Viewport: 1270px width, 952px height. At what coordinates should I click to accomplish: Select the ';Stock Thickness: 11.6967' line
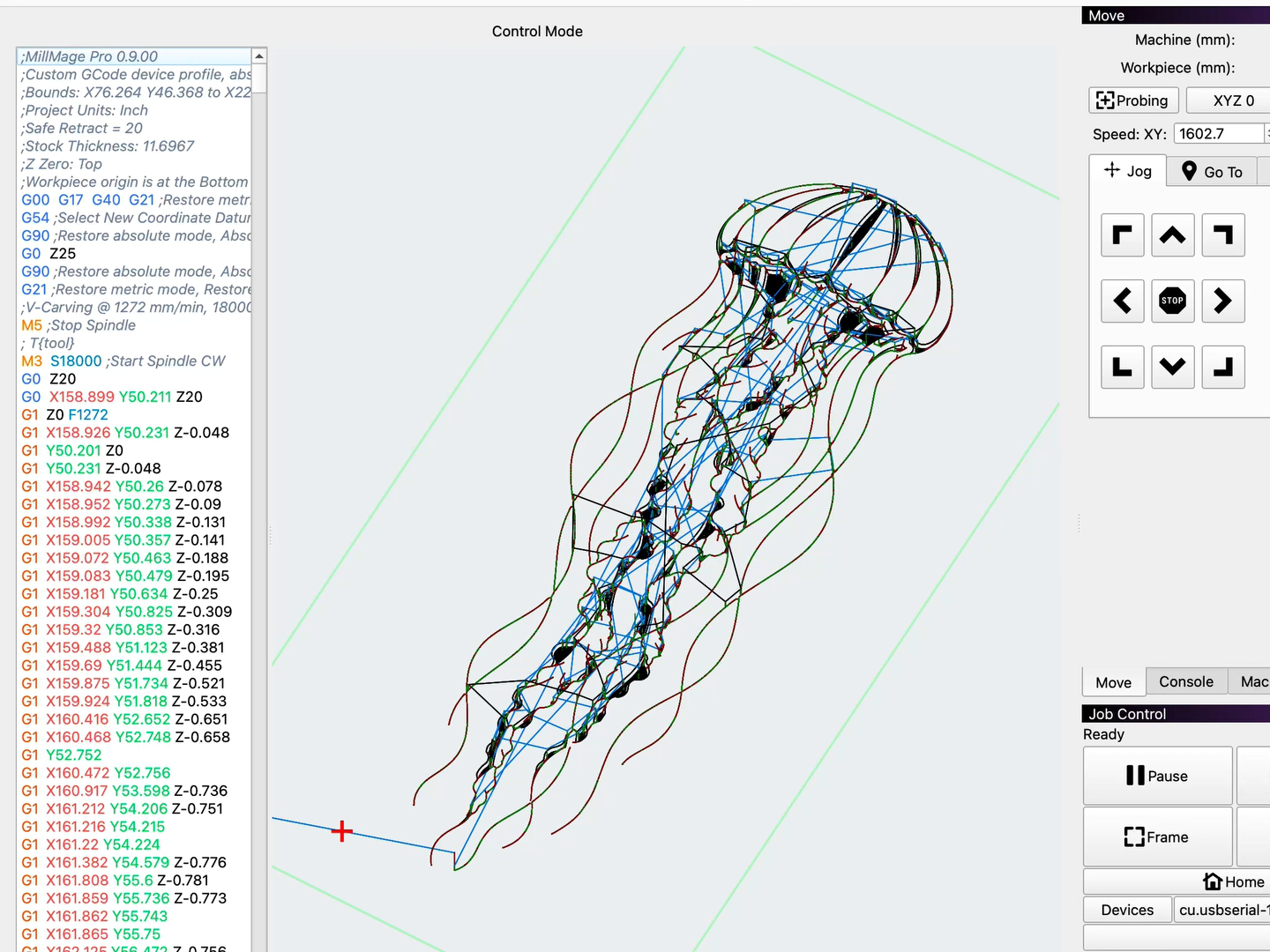coord(135,146)
